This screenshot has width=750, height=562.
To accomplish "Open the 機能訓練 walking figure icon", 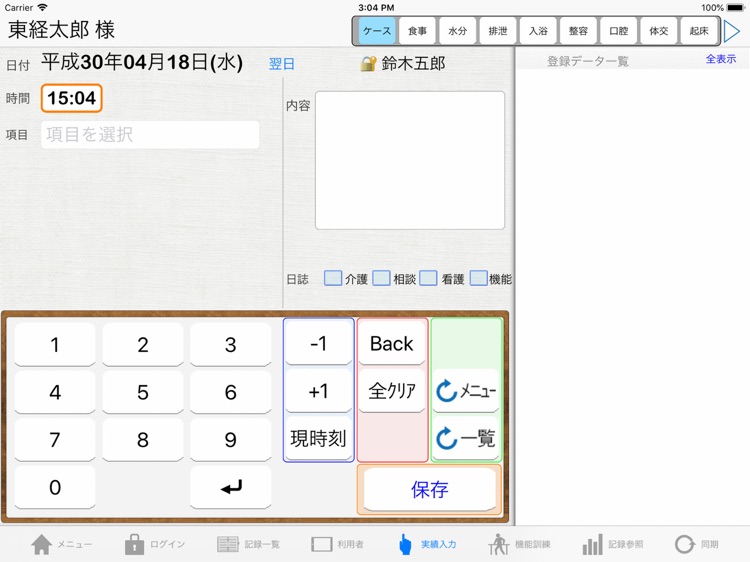I will (x=498, y=544).
